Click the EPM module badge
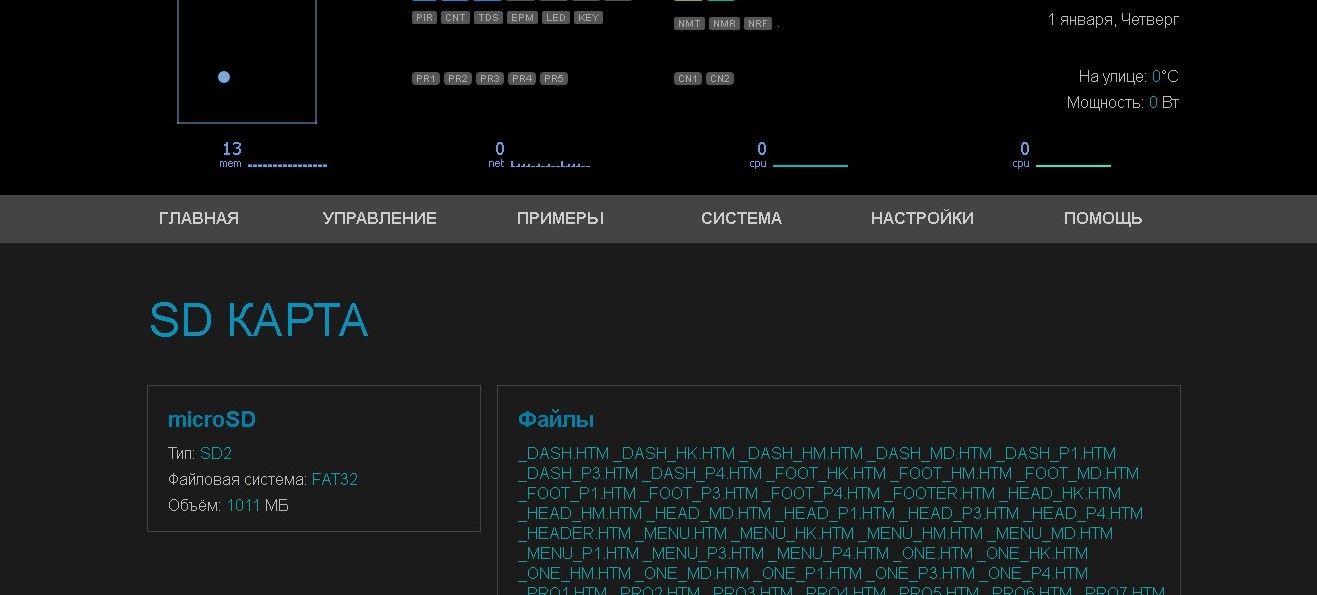The width and height of the screenshot is (1317, 595). pyautogui.click(x=522, y=17)
